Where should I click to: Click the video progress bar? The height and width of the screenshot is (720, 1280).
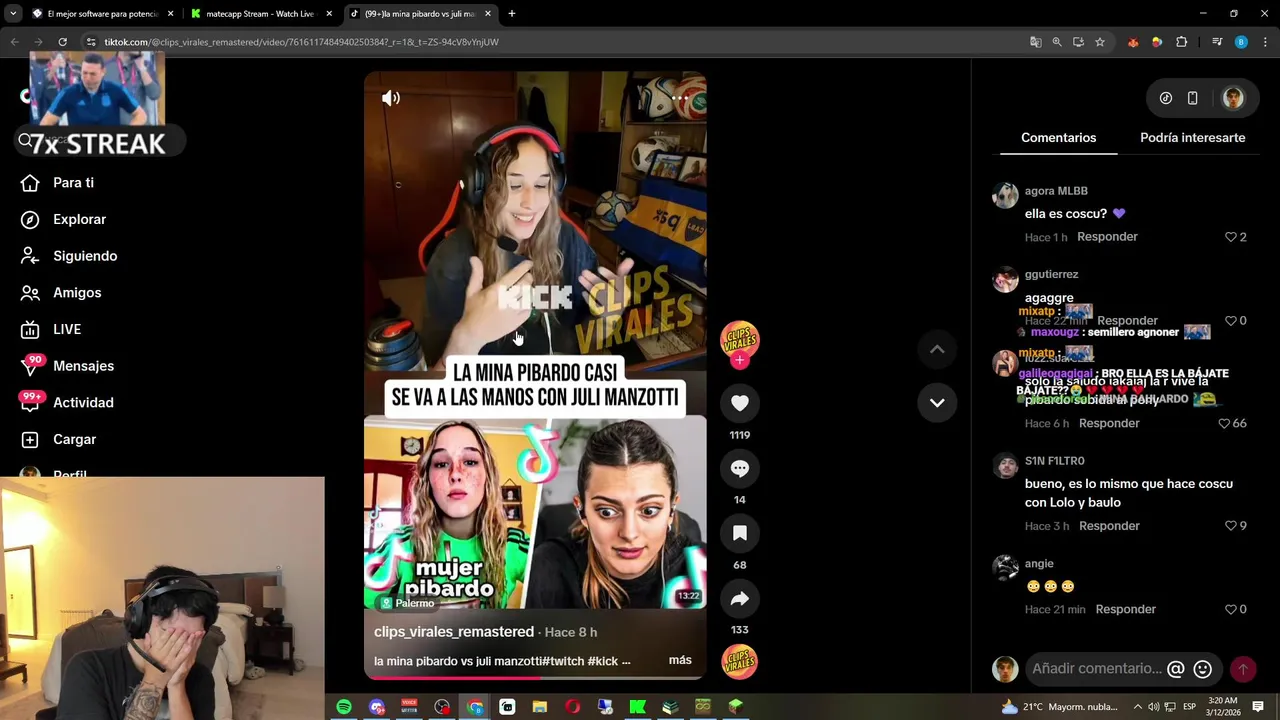tap(535, 678)
